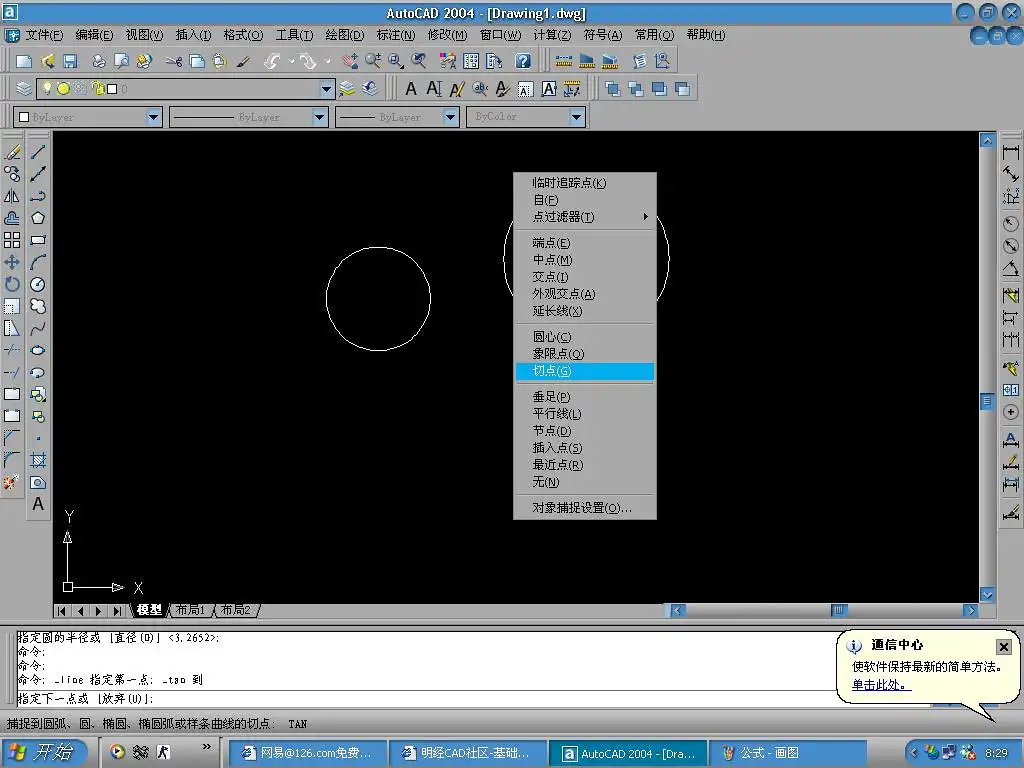Toggle layer 0 lock padlock icon
The height and width of the screenshot is (768, 1024).
(x=98, y=88)
